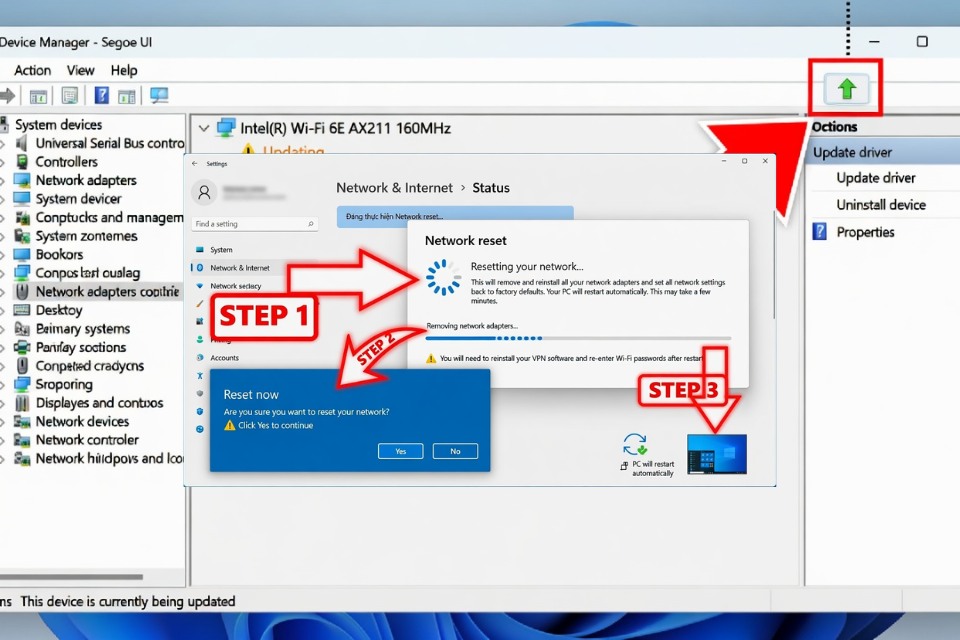Click Properties in the Actions pane

(x=865, y=232)
